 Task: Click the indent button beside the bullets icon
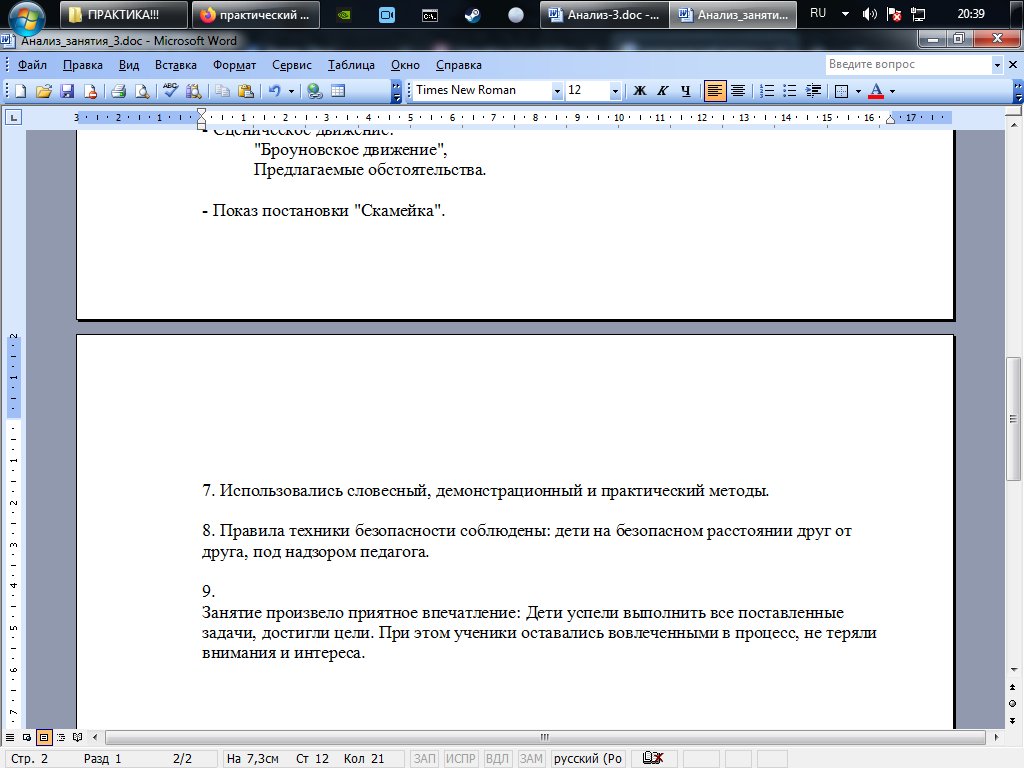click(x=813, y=91)
